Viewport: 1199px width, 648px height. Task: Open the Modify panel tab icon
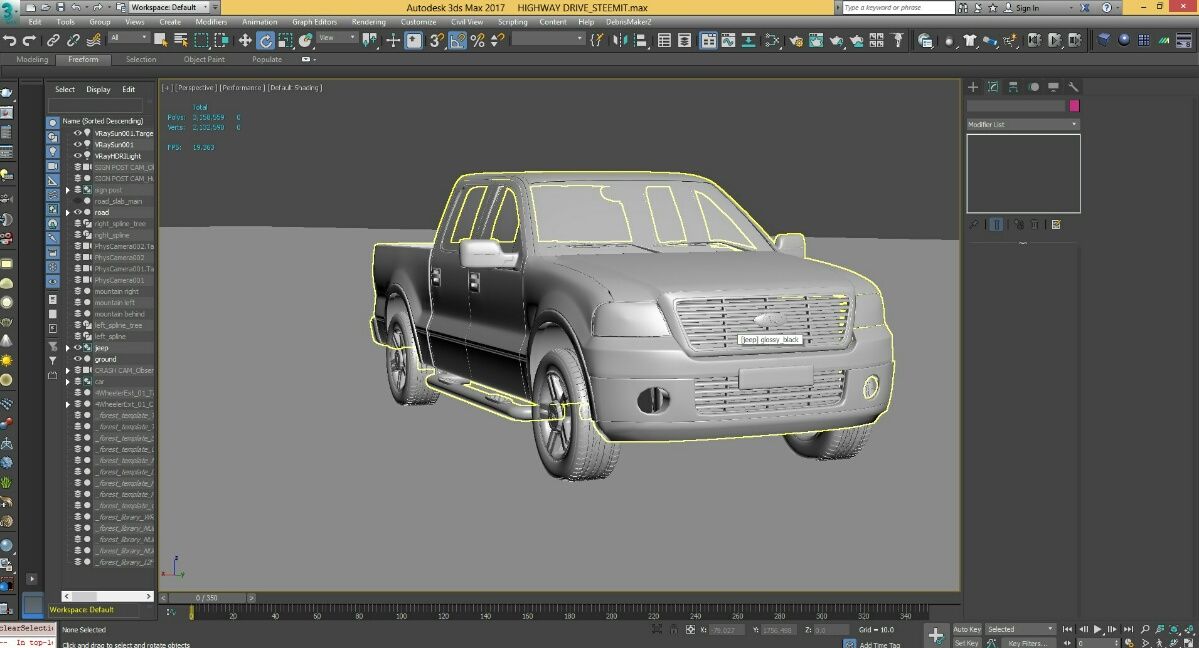point(993,87)
